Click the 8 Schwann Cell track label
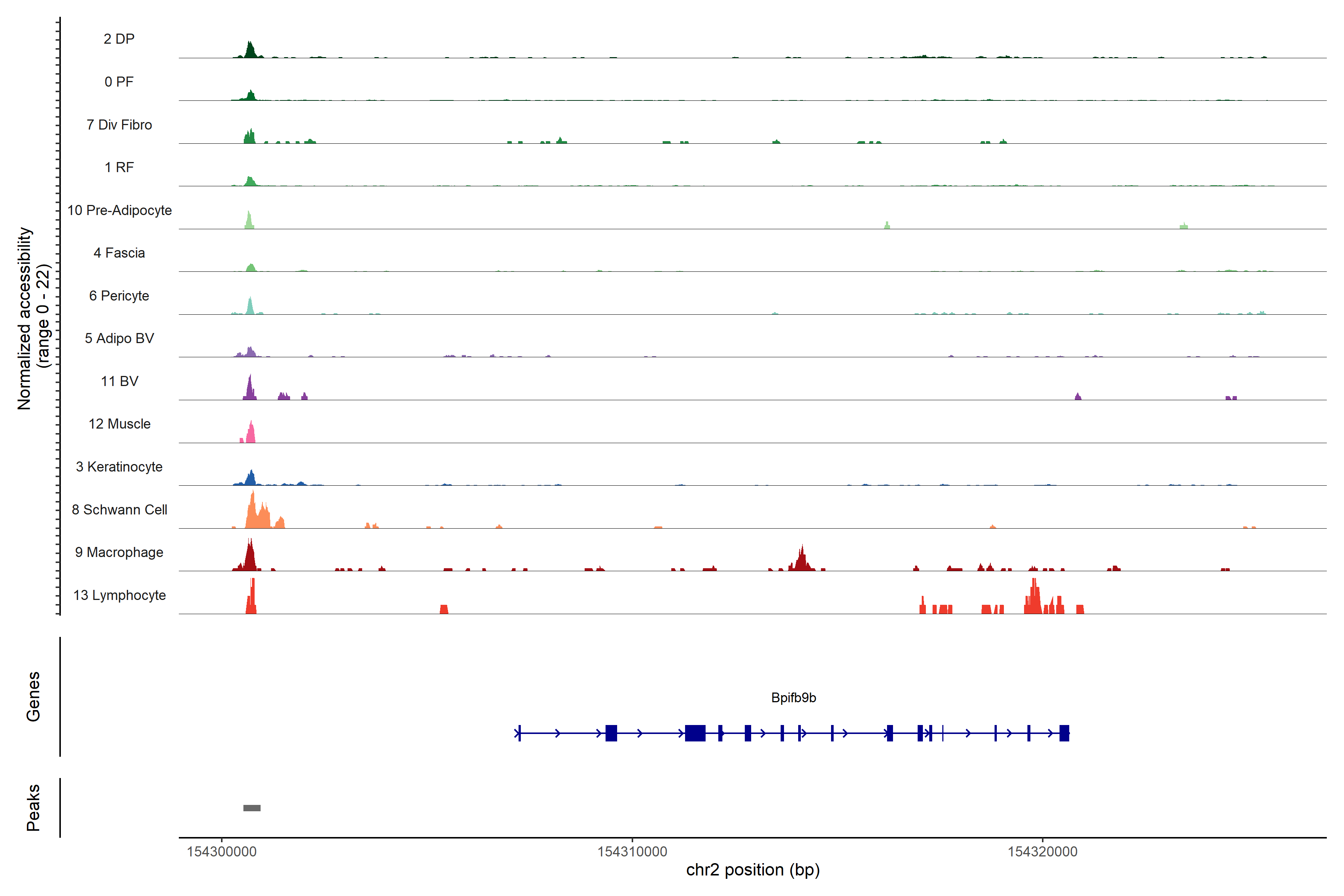 [119, 509]
